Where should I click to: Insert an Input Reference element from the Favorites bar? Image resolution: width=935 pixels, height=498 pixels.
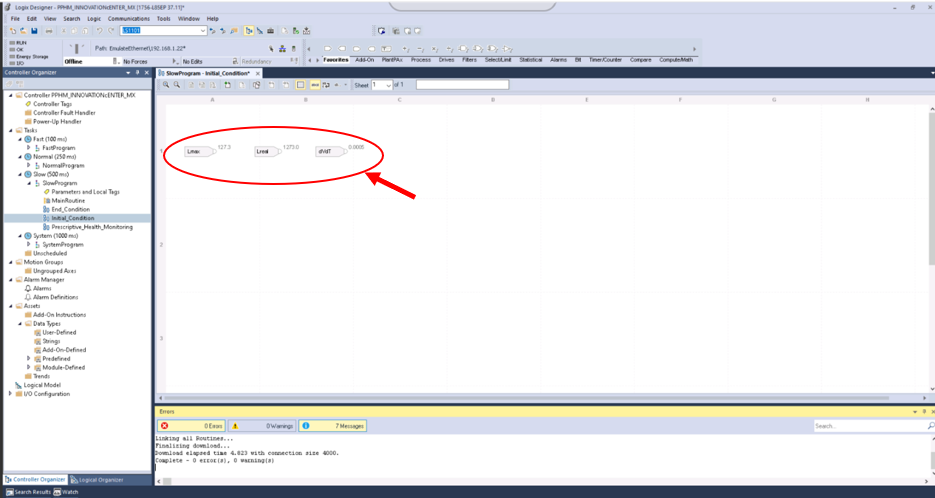(327, 49)
